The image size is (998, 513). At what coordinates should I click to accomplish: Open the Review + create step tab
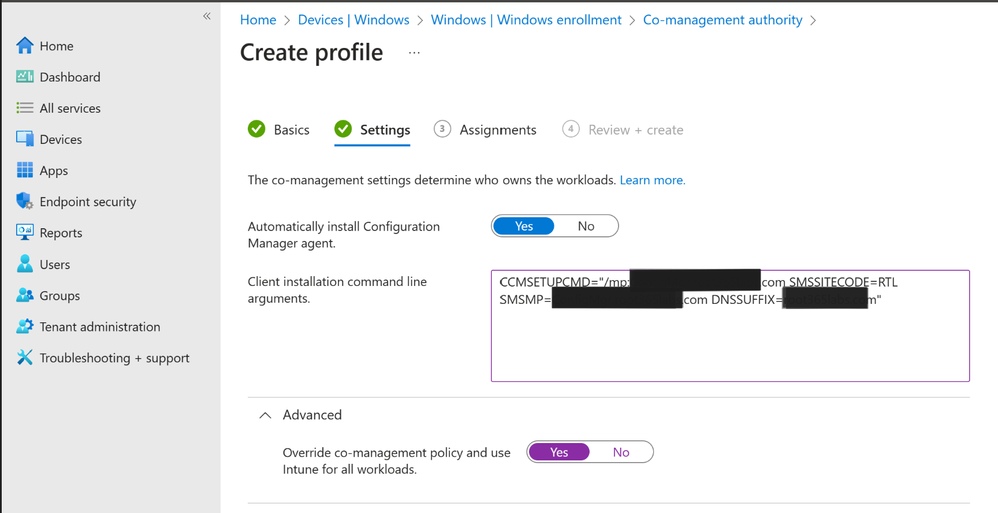click(623, 130)
